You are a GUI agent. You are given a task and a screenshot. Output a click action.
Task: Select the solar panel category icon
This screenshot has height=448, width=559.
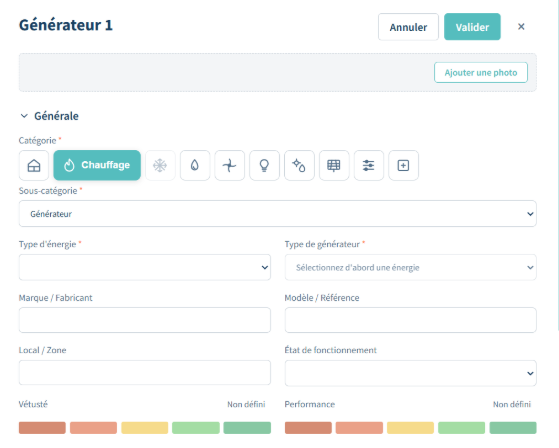click(334, 165)
